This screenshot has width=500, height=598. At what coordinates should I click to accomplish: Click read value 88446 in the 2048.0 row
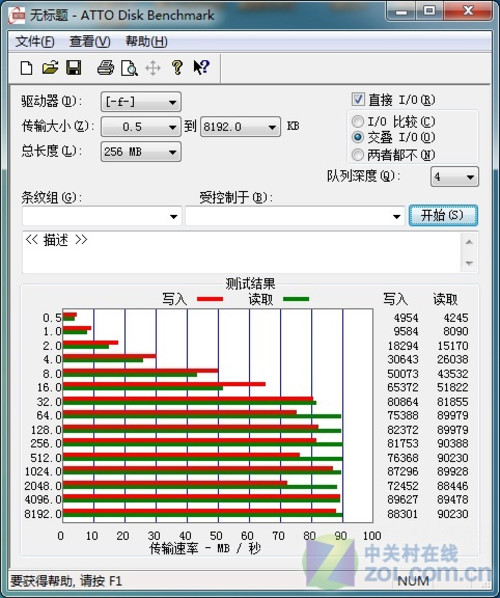(x=453, y=486)
